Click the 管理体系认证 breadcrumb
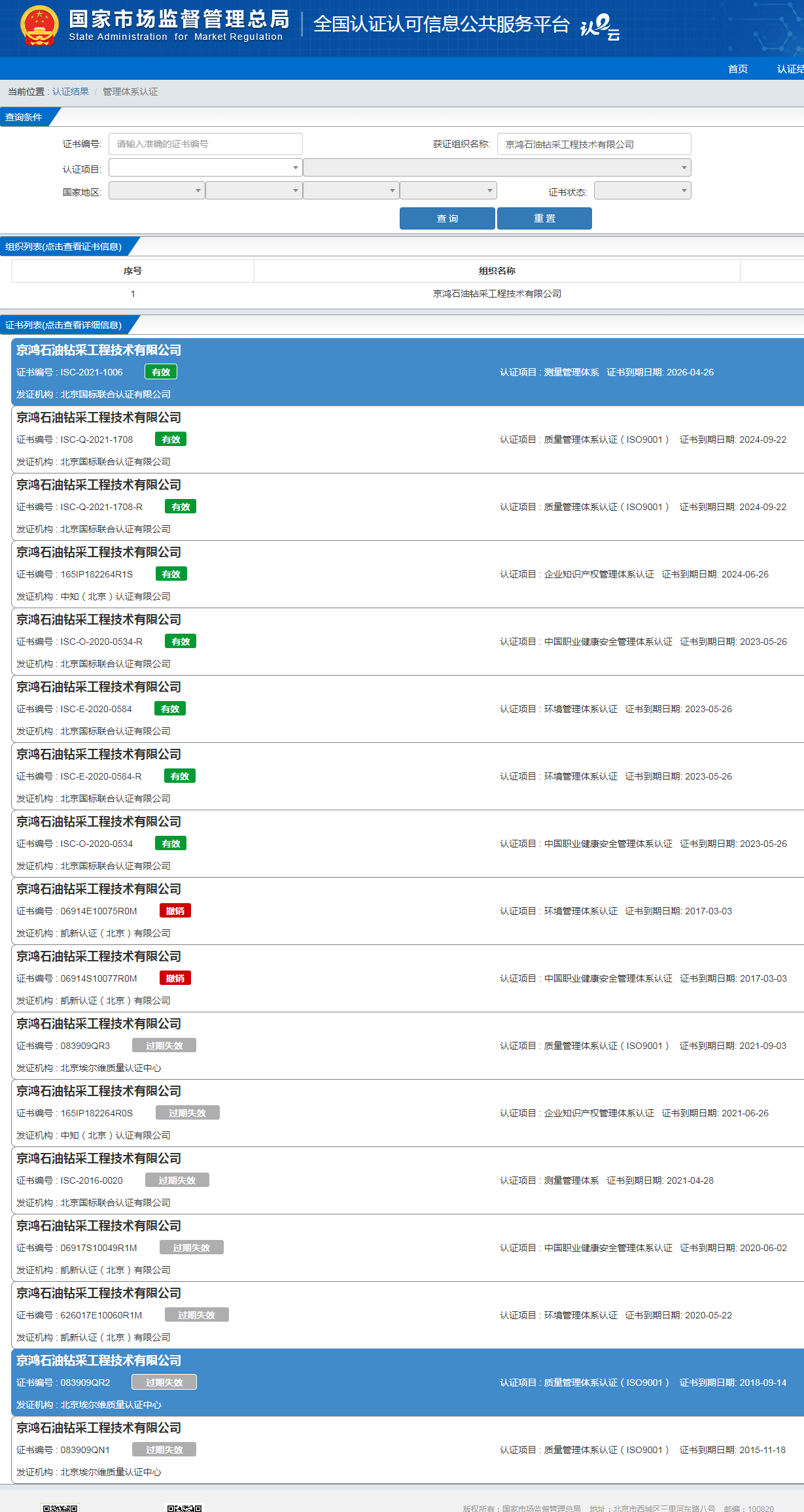 [130, 92]
